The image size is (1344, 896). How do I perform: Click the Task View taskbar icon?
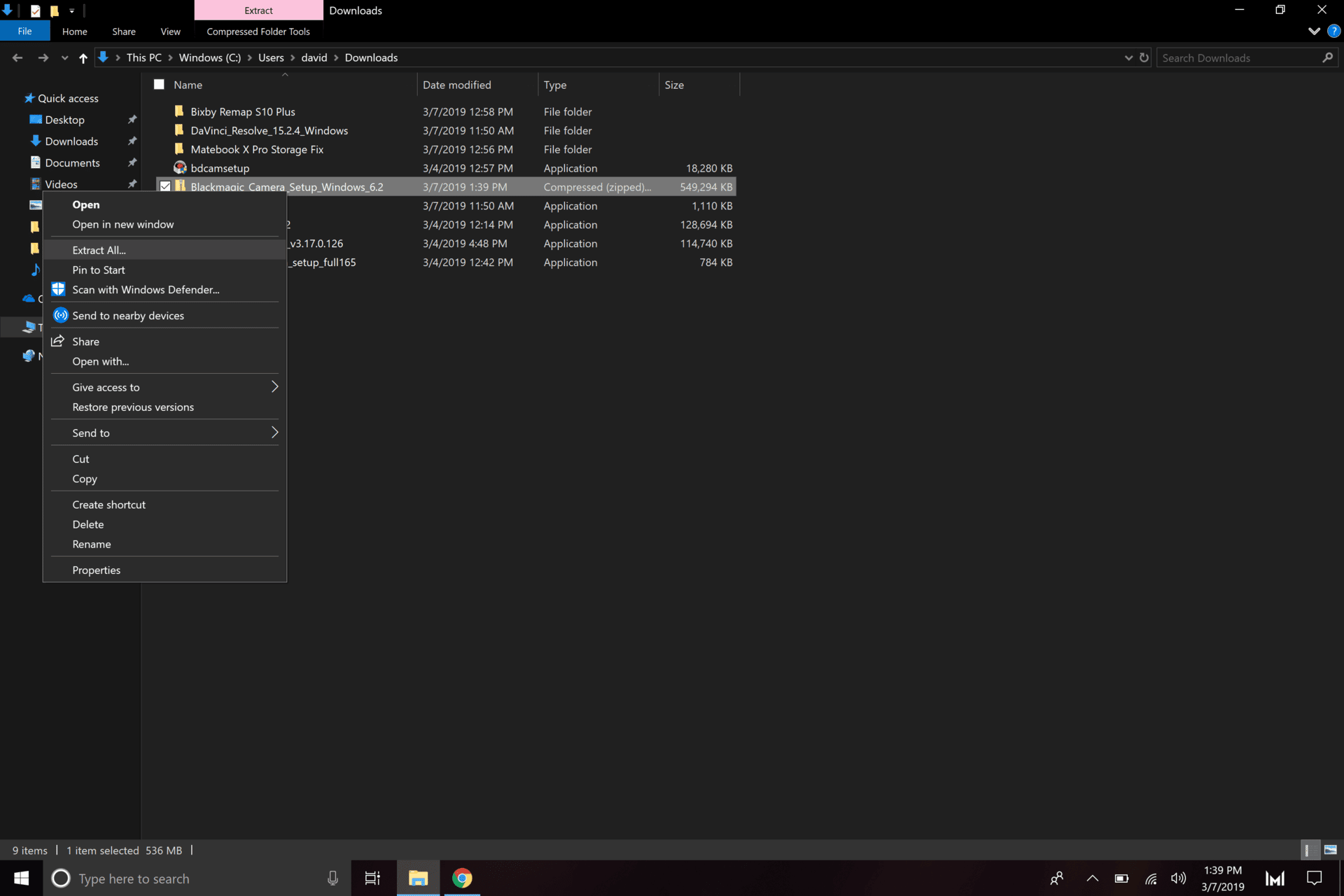[x=372, y=878]
